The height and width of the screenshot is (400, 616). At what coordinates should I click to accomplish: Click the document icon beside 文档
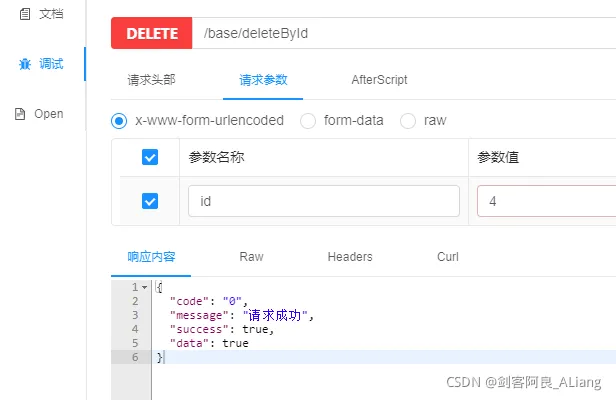[x=25, y=14]
